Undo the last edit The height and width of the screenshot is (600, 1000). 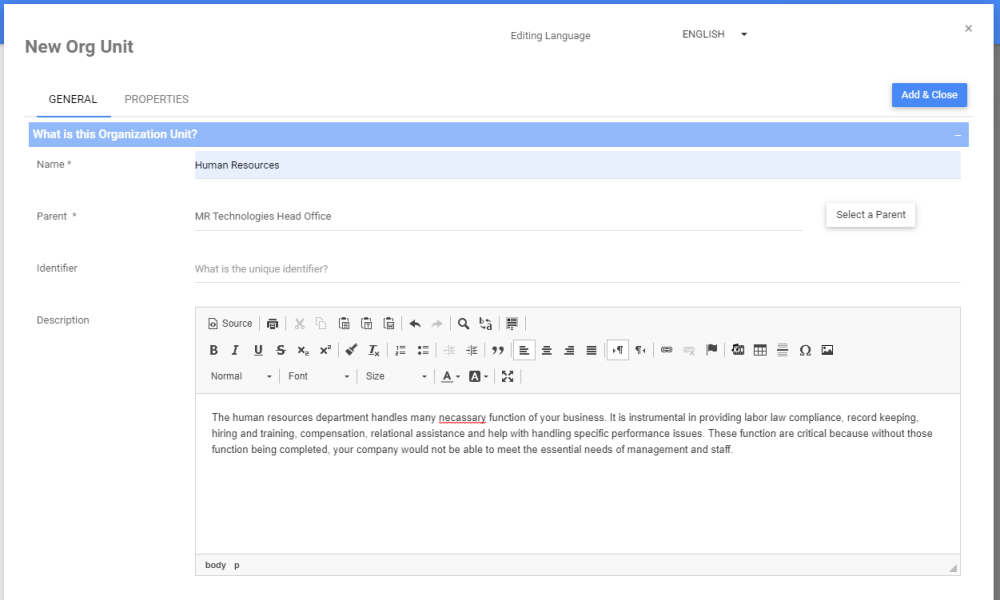coord(415,323)
